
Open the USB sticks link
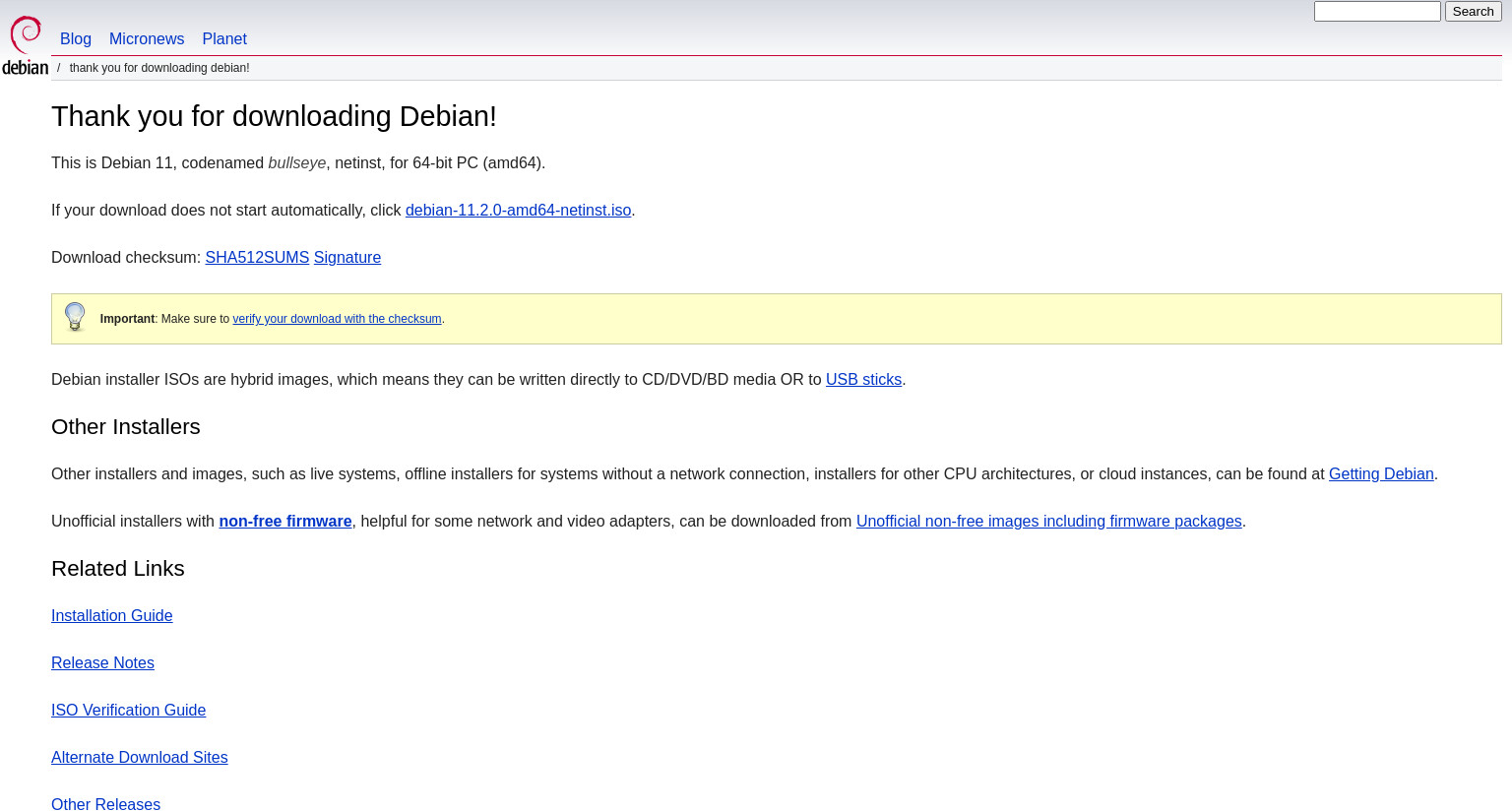coord(863,379)
